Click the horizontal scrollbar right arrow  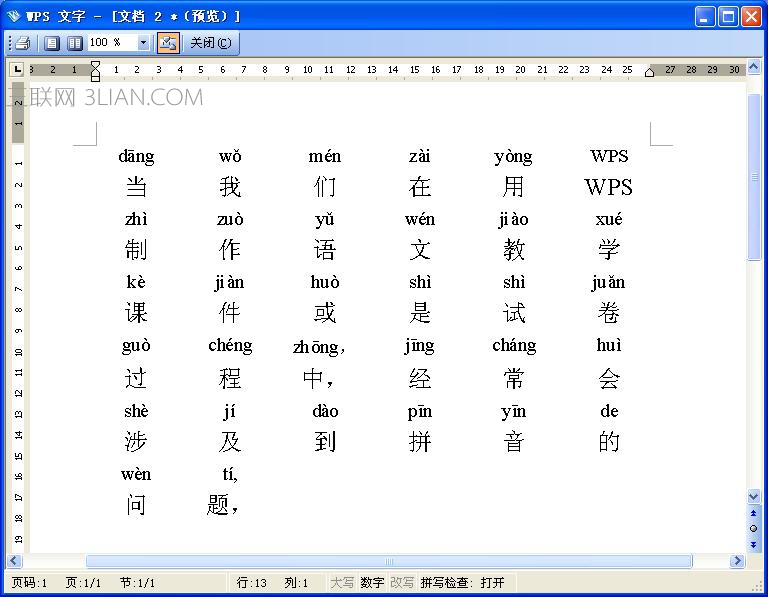pos(737,561)
